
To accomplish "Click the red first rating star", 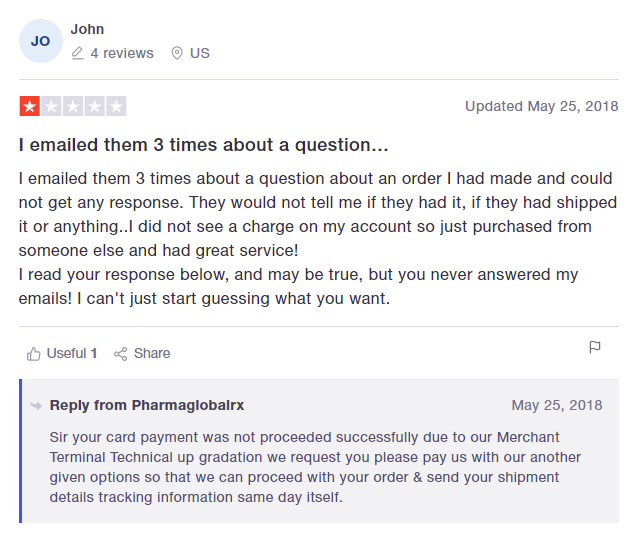I will tap(30, 106).
